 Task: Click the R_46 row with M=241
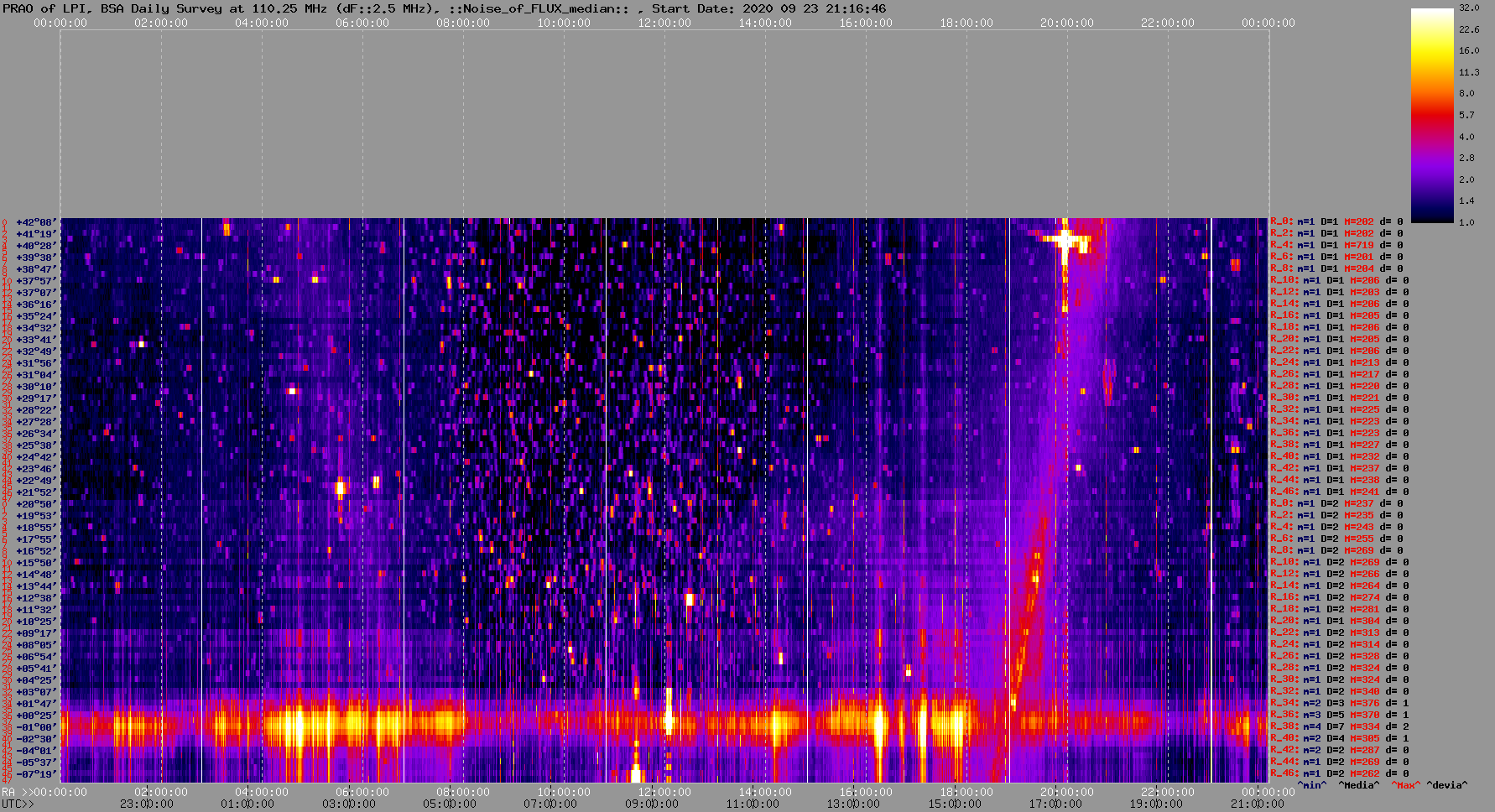tap(1340, 492)
